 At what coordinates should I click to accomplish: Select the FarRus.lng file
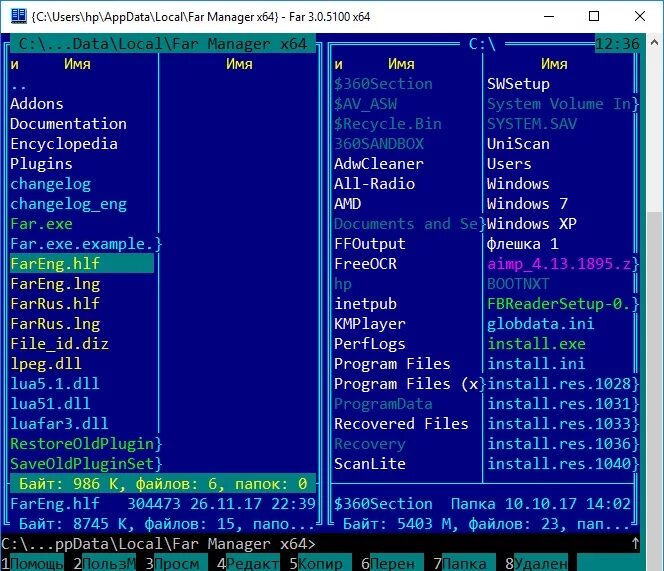55,324
